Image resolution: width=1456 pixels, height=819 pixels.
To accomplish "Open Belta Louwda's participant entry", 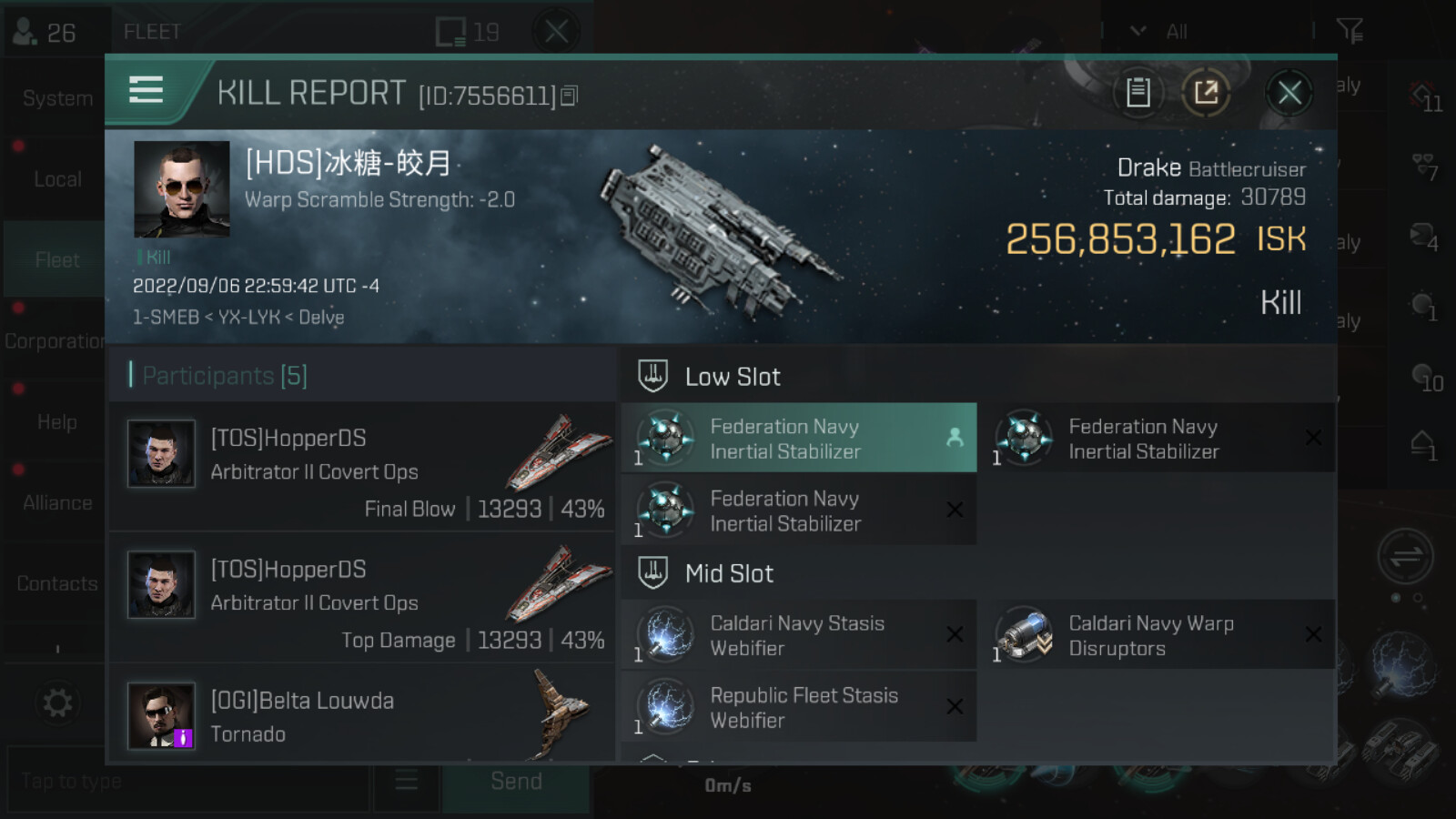I will 362,715.
